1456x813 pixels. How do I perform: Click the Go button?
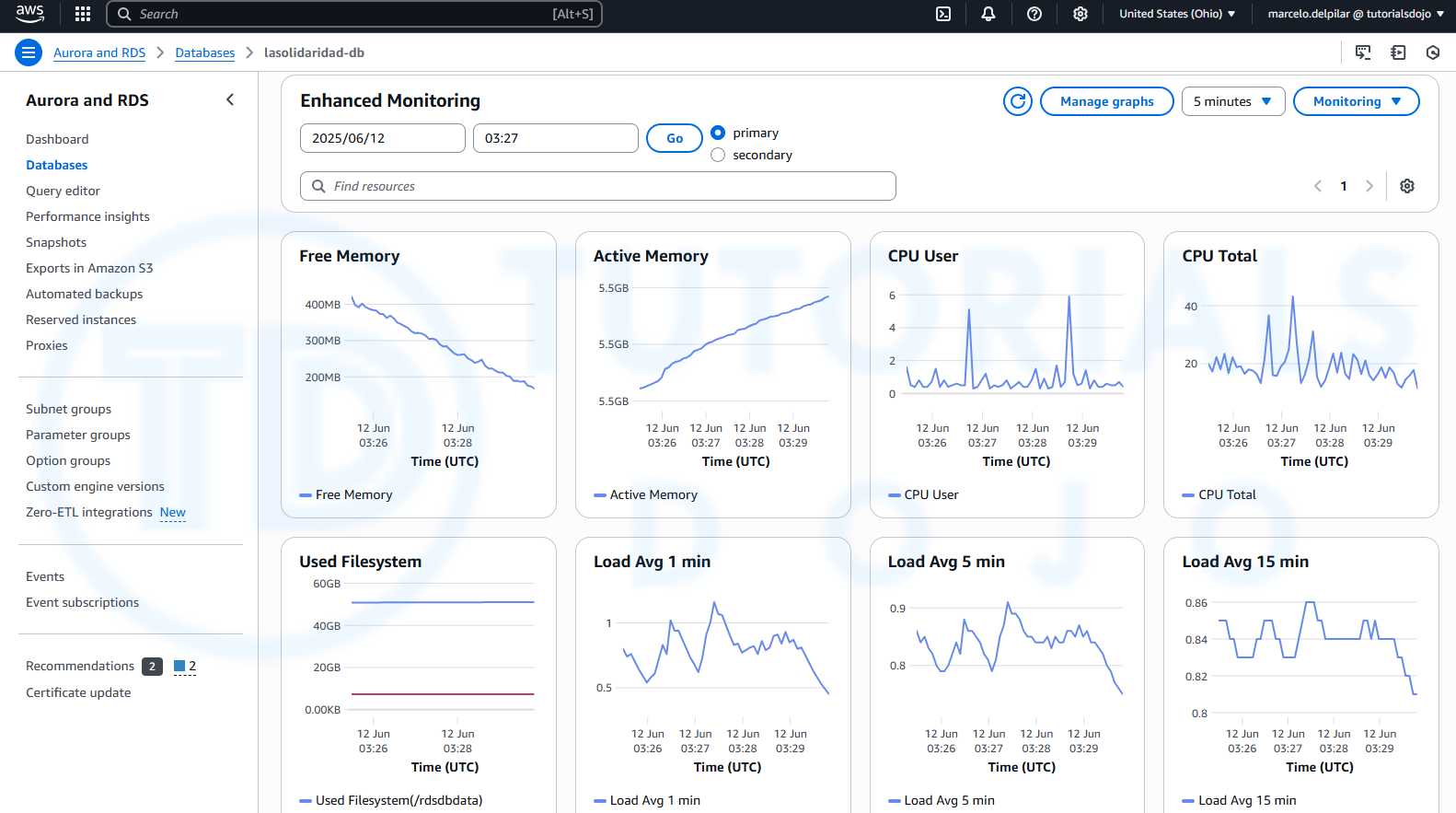point(675,138)
